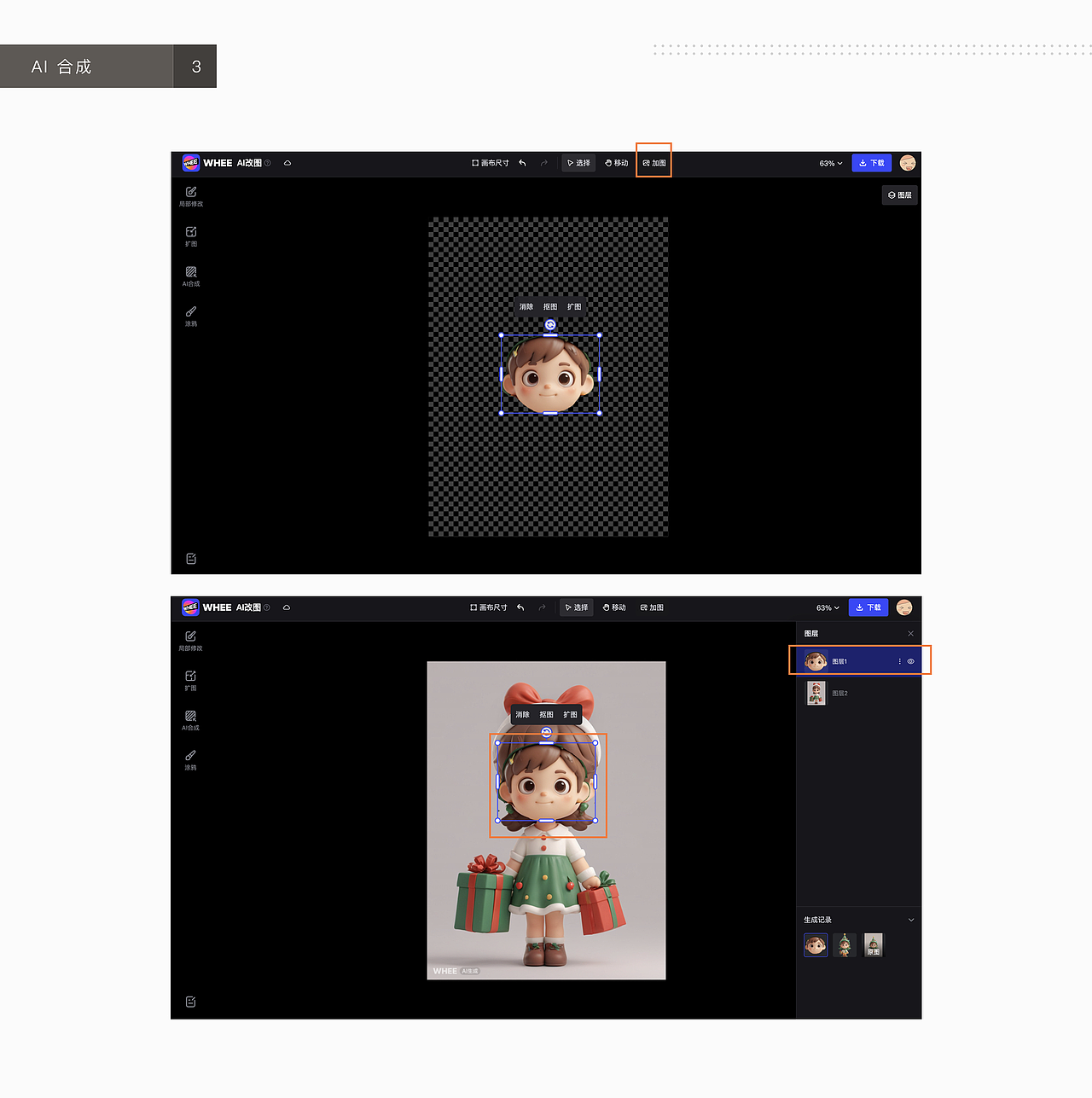Click boy face image on transparent canvas
Screen dimensions: 1092x1098
(548, 375)
